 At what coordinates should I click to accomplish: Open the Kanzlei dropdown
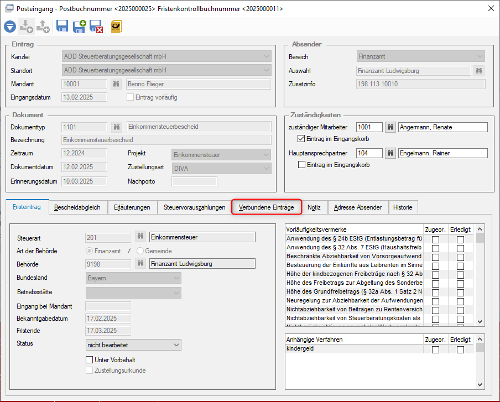[x=167, y=56]
